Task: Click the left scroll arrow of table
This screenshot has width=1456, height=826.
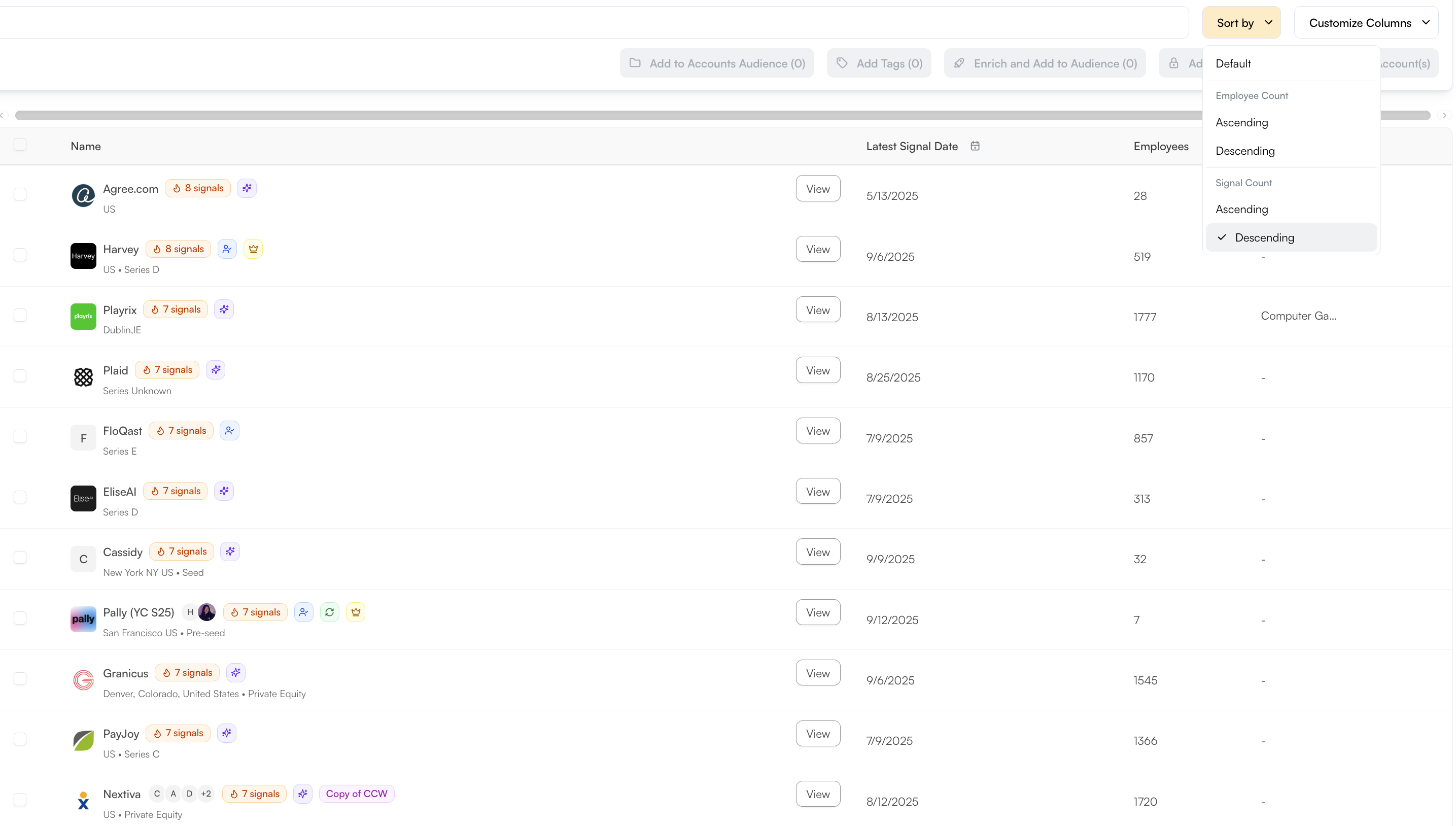Action: 3,116
